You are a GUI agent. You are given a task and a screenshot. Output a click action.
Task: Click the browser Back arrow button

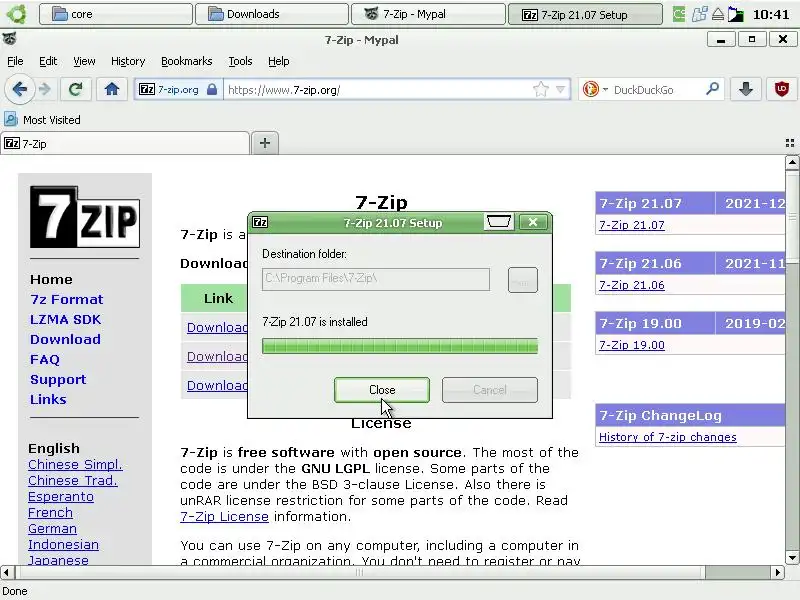coord(20,89)
